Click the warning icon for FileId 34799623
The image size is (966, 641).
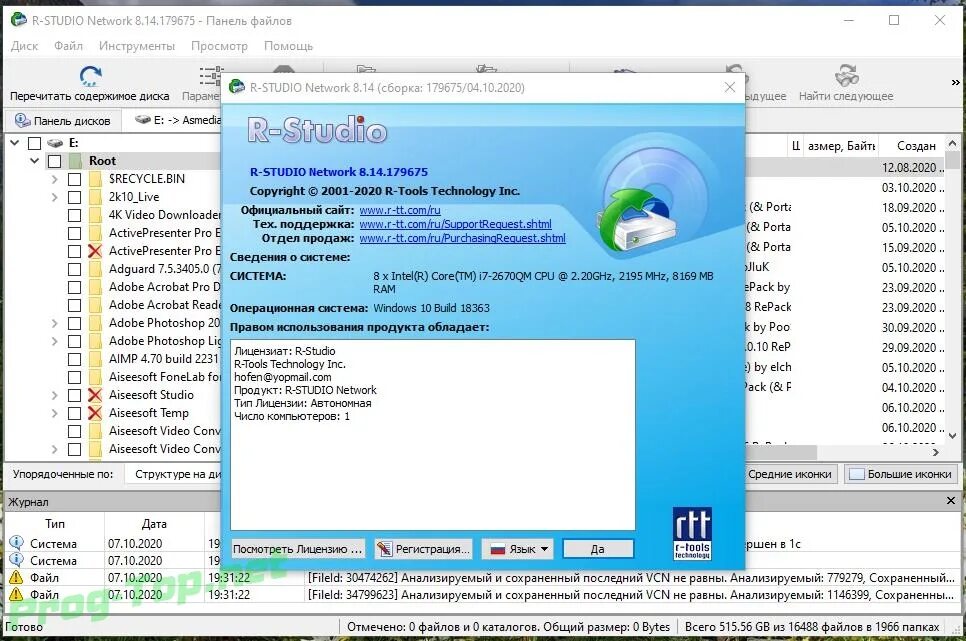point(17,595)
